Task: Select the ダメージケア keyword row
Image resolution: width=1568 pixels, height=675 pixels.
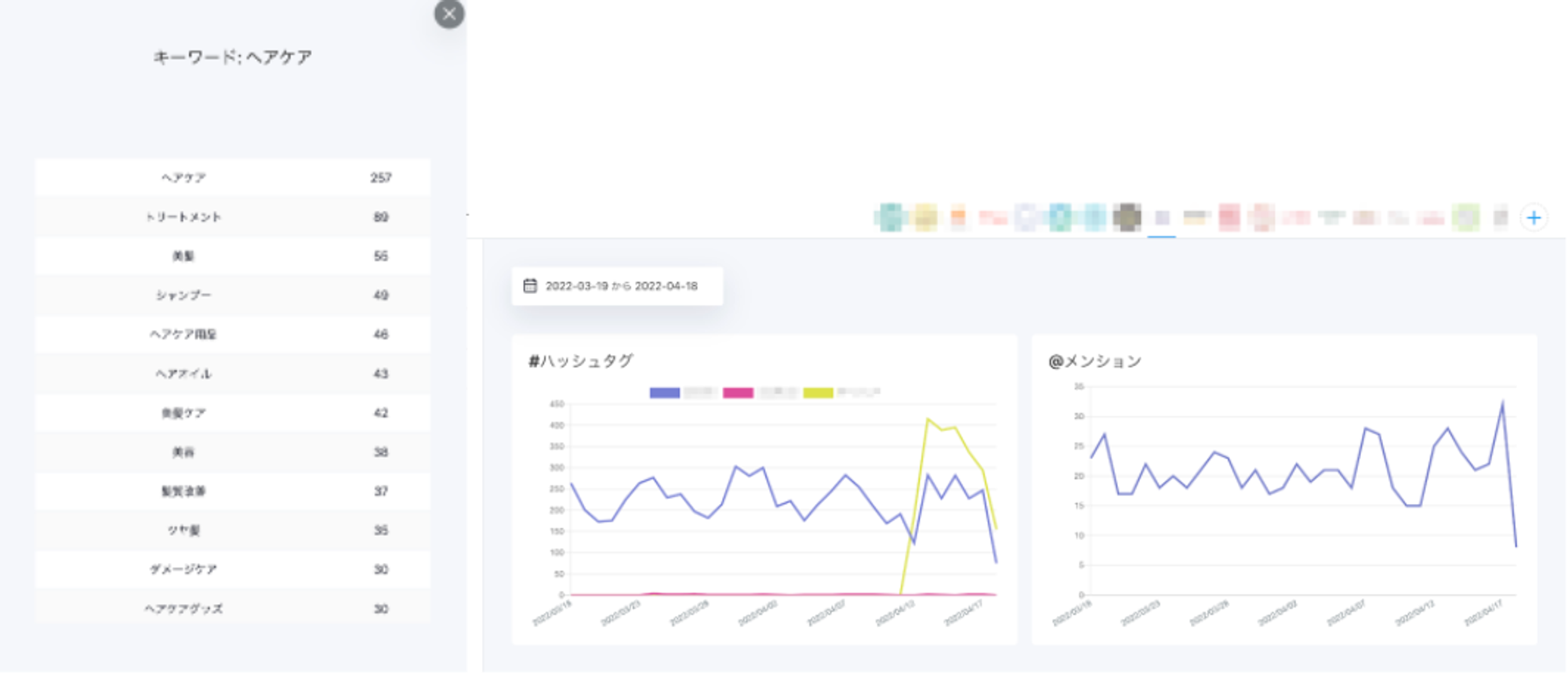Action: (233, 570)
